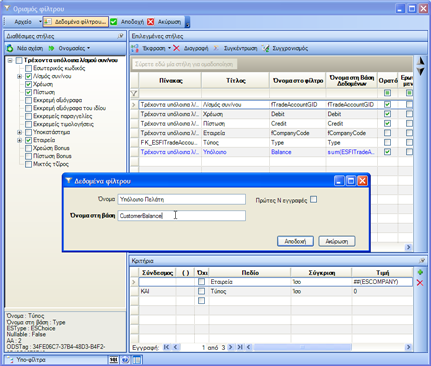
Task: Enable the Πρώτες Ν εγγραφές checkbox
Action: point(313,200)
